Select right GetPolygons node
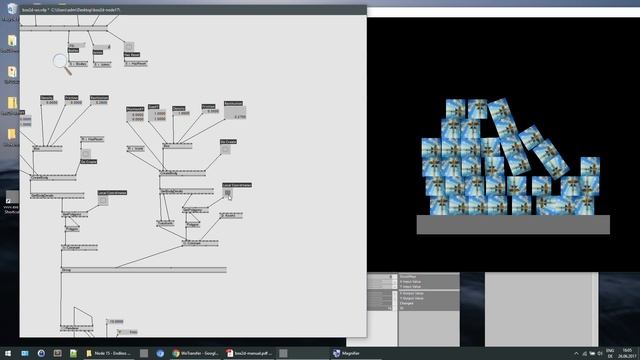The height and width of the screenshot is (360, 640). tap(196, 210)
